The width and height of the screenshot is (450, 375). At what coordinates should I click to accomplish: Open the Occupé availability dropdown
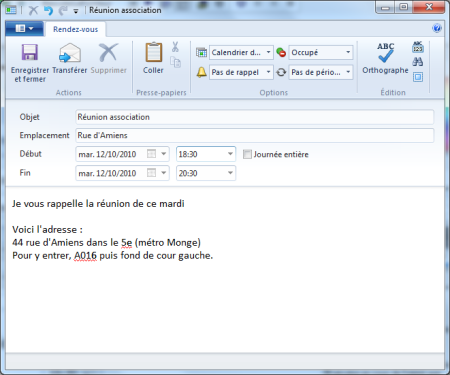click(321, 52)
